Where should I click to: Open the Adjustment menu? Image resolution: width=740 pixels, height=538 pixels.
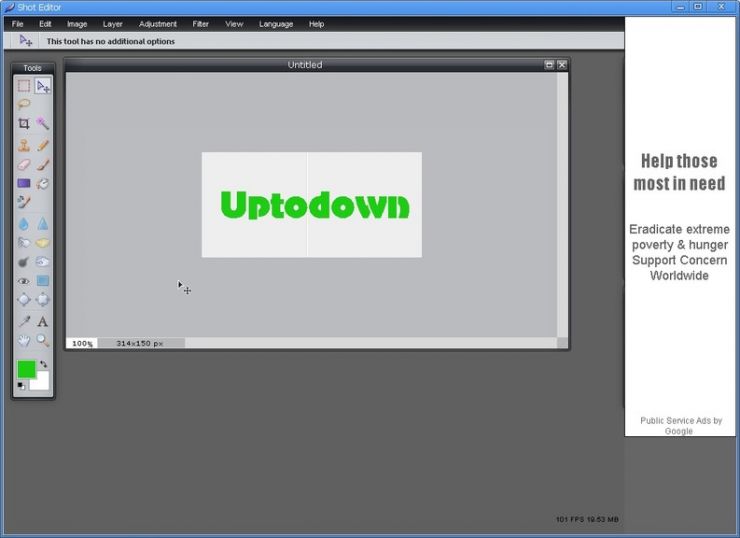point(158,24)
